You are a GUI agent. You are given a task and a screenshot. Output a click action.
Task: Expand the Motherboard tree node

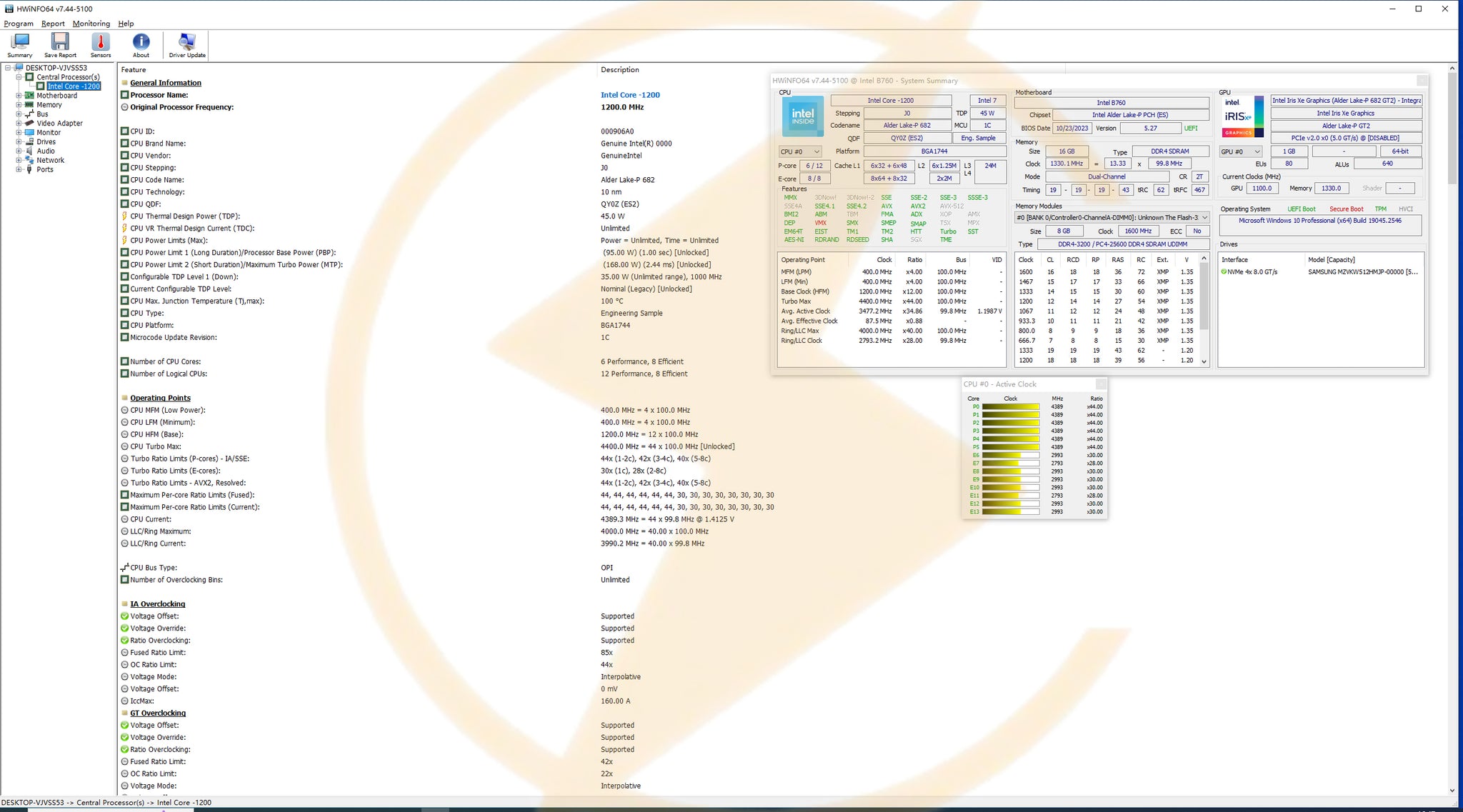click(19, 96)
